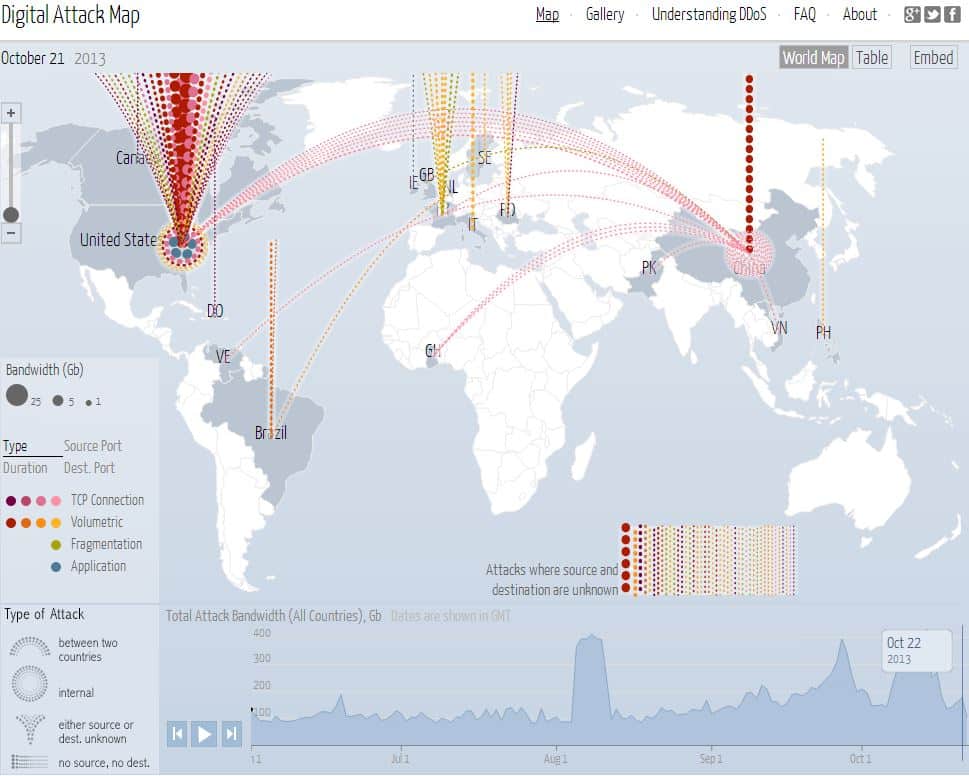969x776 pixels.
Task: Click the Facebook share icon
Action: pos(952,14)
